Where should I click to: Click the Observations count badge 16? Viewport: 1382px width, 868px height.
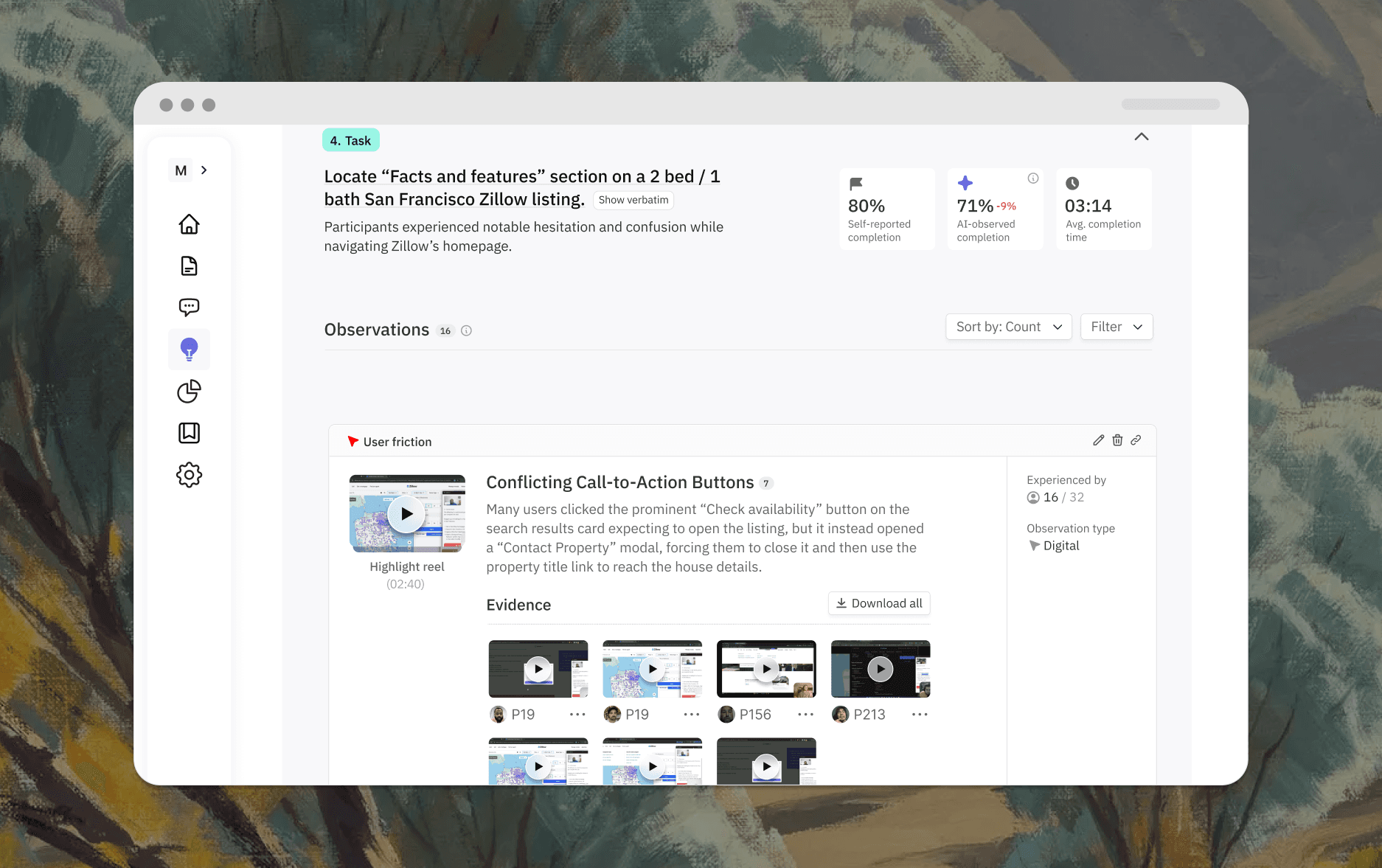(x=445, y=331)
